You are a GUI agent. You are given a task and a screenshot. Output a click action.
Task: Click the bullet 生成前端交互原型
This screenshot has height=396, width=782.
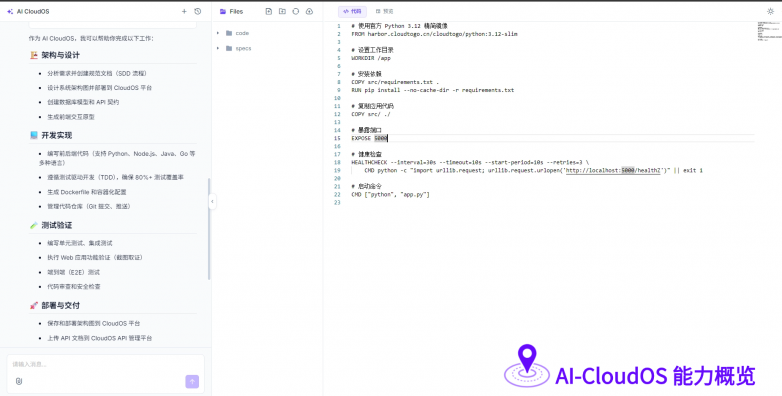point(71,117)
